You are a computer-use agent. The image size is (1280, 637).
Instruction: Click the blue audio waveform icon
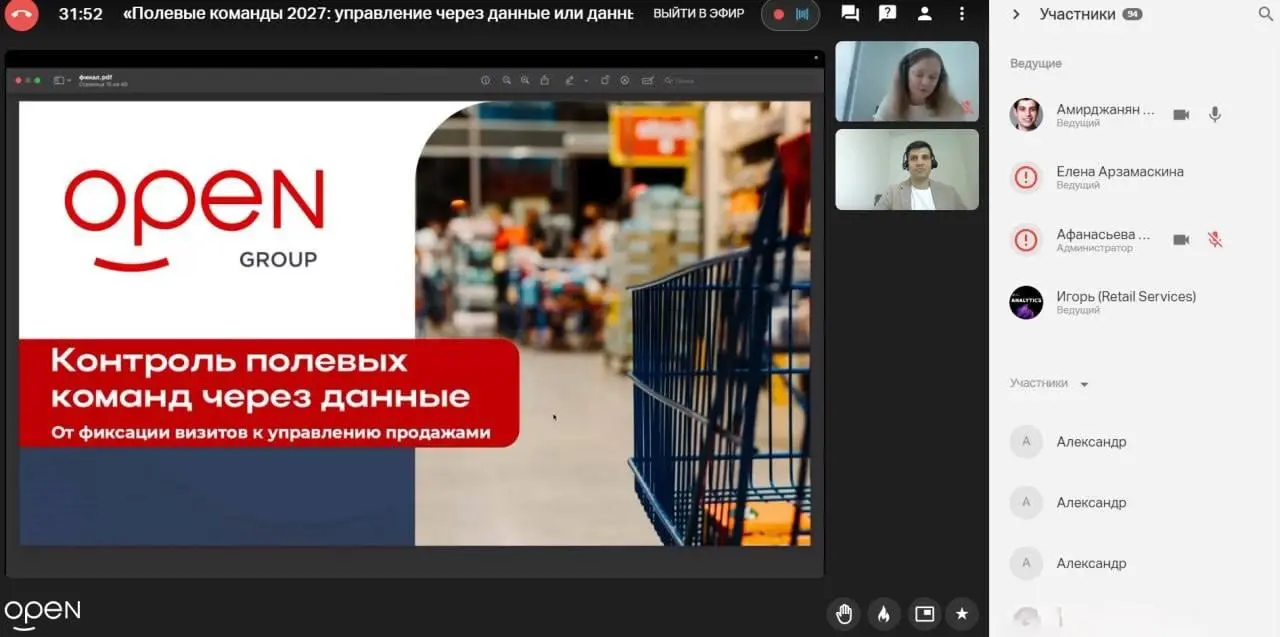point(802,14)
